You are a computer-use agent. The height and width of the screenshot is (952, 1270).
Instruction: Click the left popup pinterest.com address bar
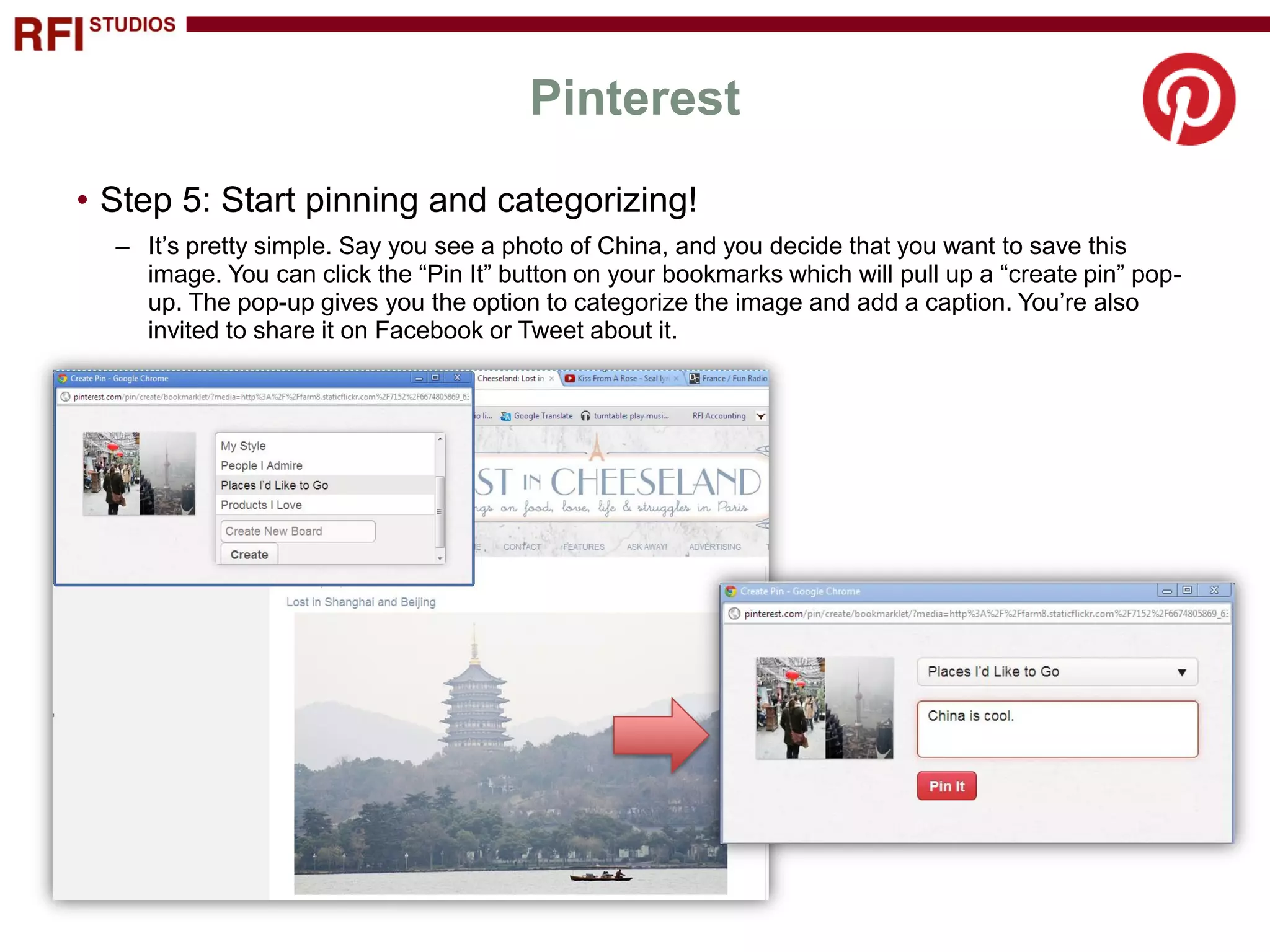point(264,397)
